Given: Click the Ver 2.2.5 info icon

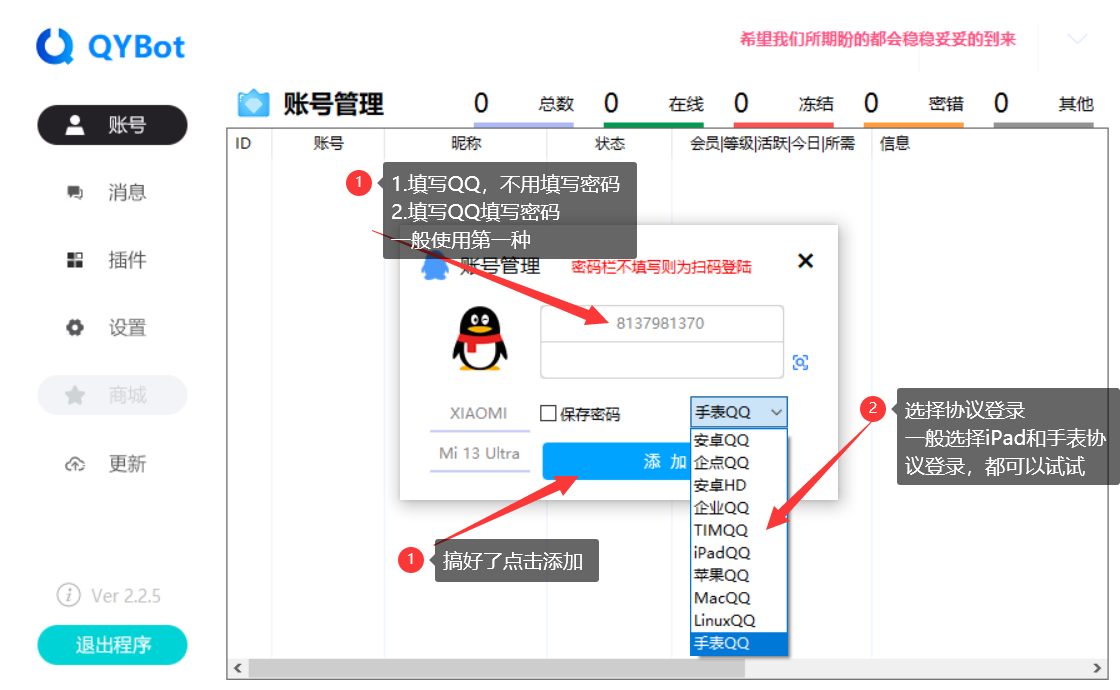Looking at the screenshot, I should 68,595.
